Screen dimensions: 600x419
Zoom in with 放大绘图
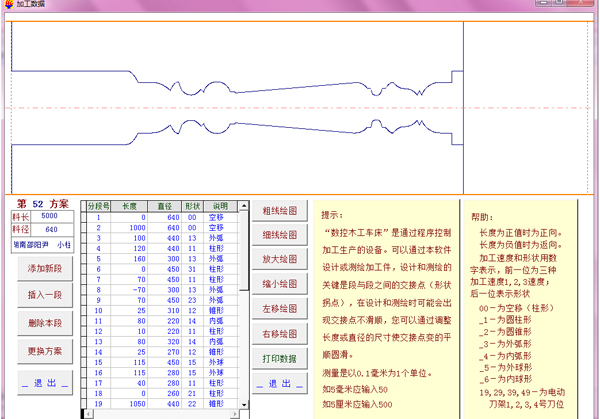280,260
